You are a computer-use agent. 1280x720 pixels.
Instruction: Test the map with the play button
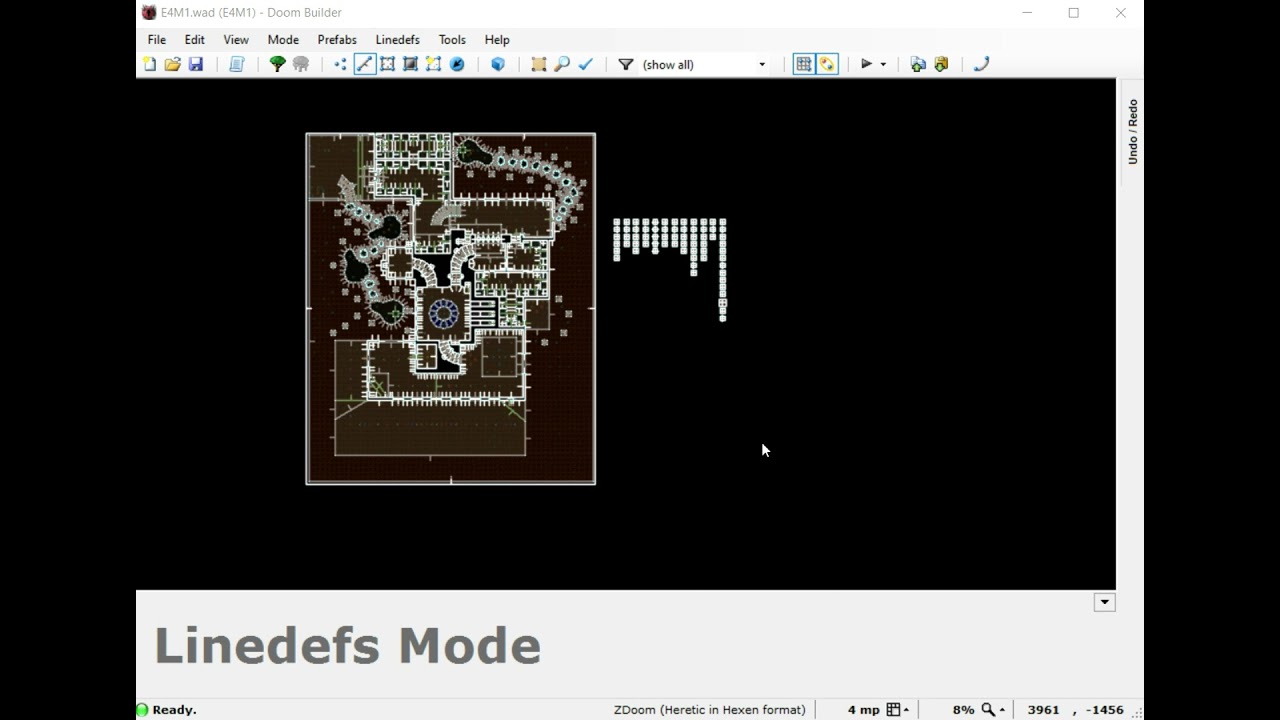[867, 64]
